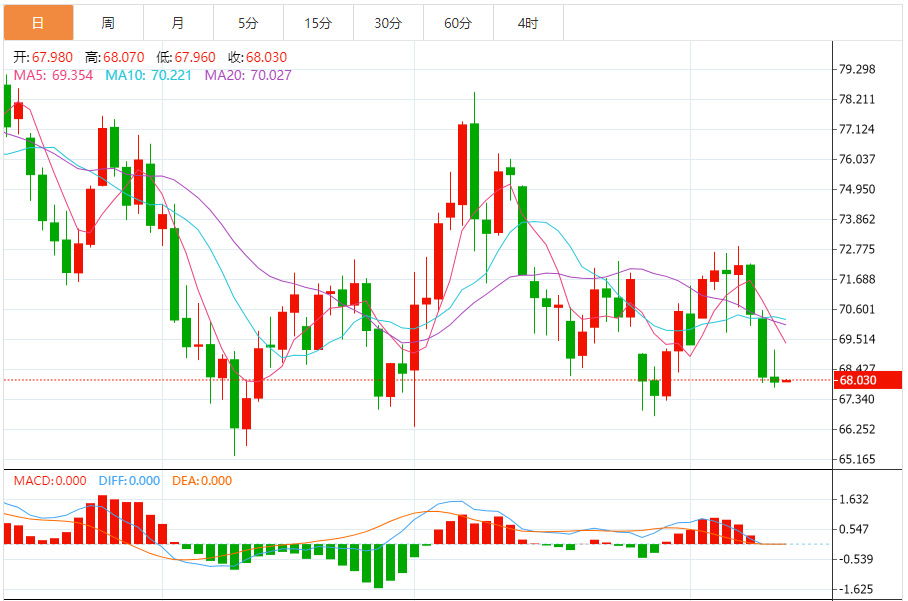Switch to the 5分 timeframe tab
The image size is (908, 601).
[248, 23]
